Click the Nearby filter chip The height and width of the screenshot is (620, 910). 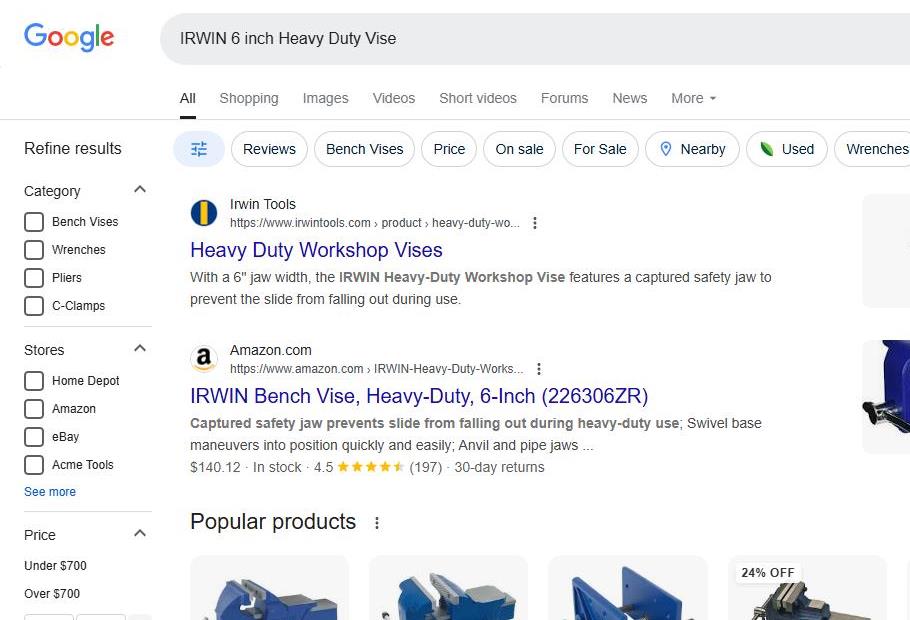coord(692,149)
